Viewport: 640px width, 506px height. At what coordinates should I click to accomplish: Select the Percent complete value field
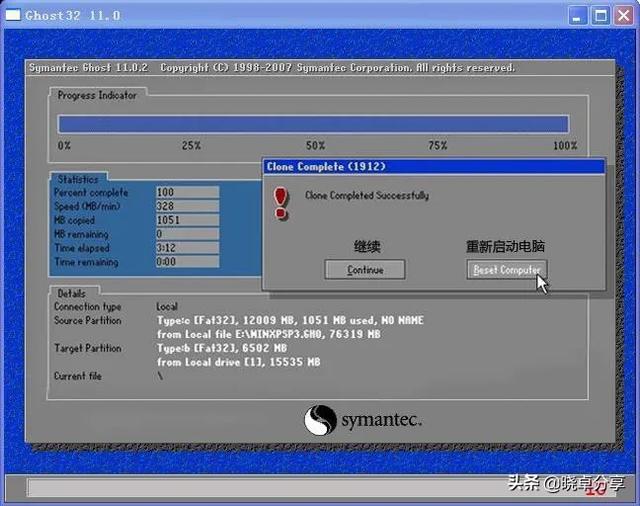click(x=187, y=192)
